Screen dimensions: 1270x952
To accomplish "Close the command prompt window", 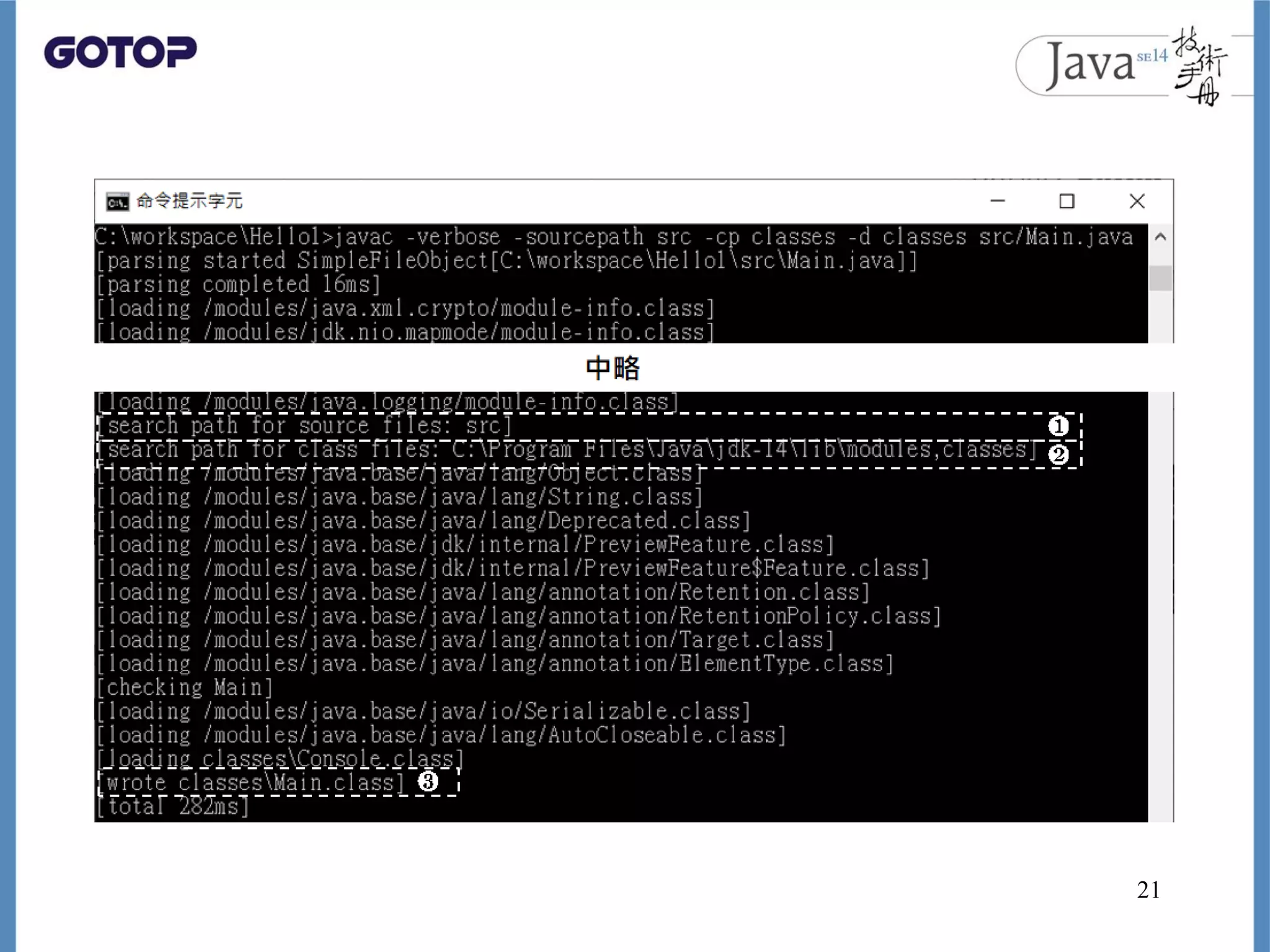I will coord(1137,201).
